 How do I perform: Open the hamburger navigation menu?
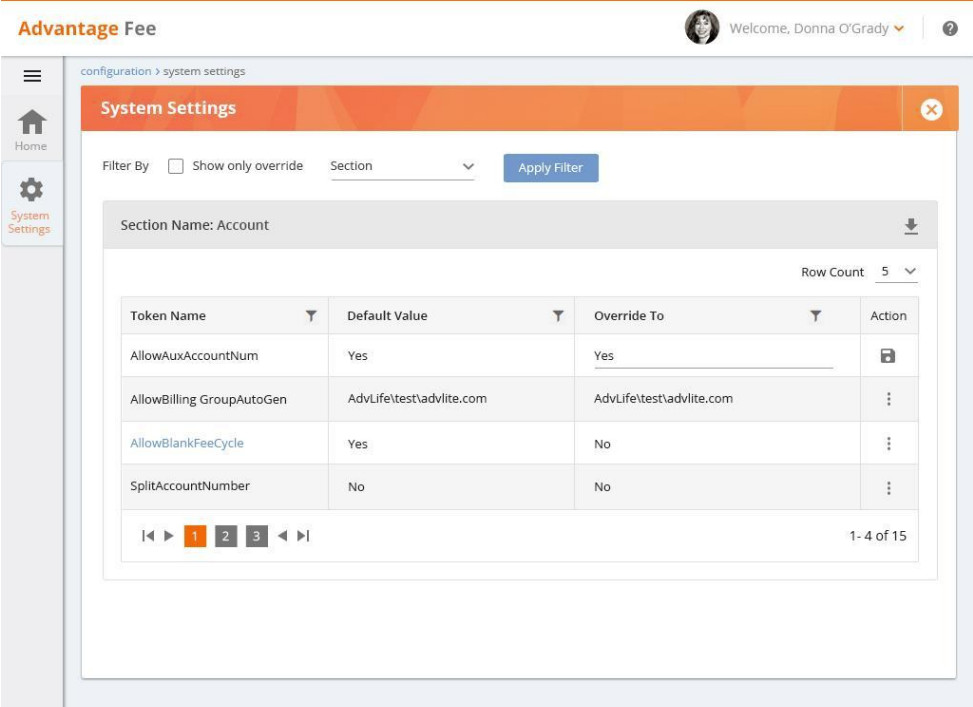pos(32,77)
